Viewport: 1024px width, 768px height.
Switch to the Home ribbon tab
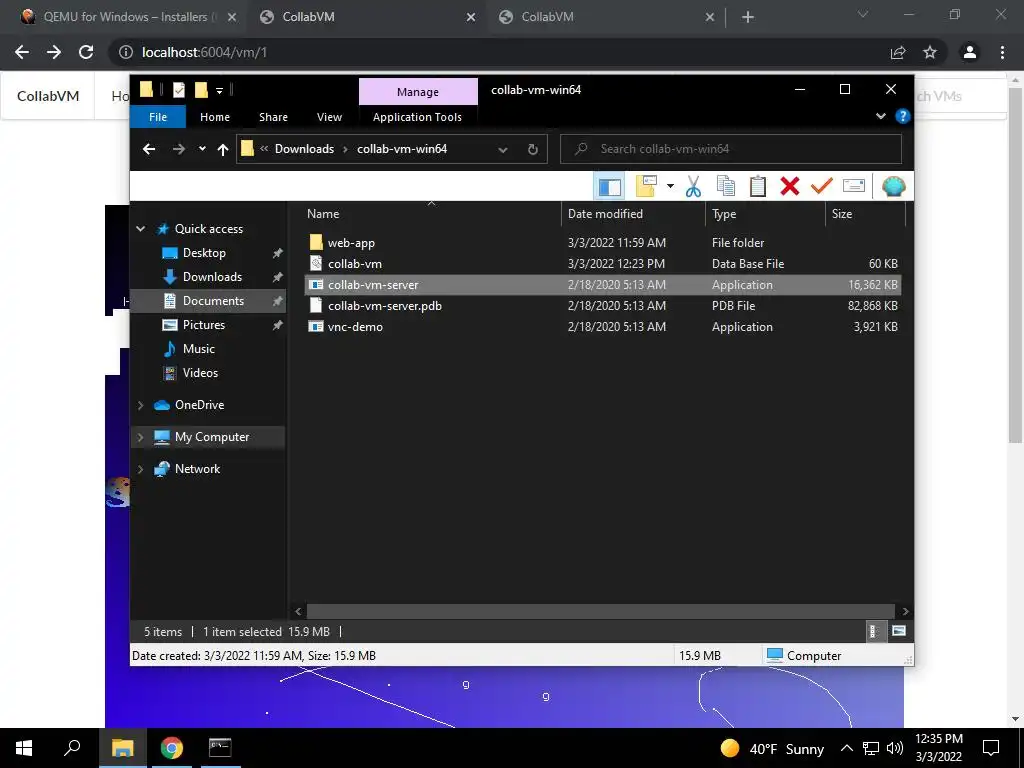215,117
